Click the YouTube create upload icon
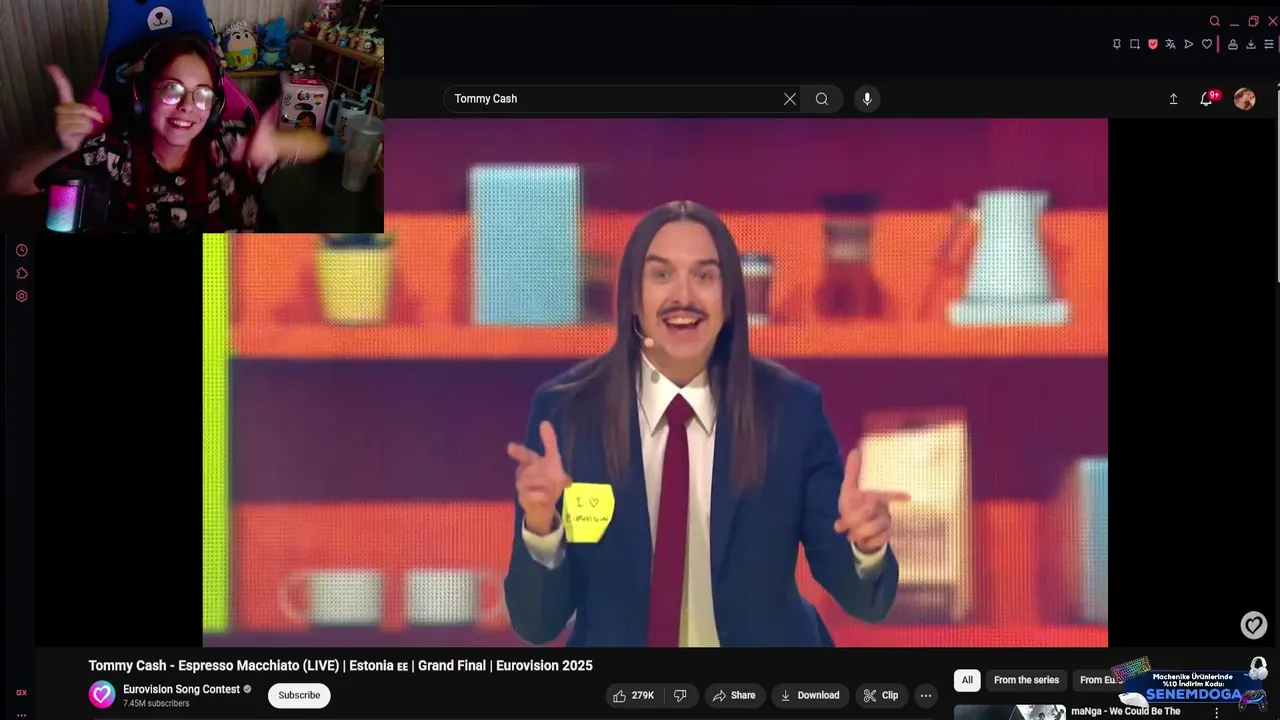1280x720 pixels. click(x=1173, y=99)
